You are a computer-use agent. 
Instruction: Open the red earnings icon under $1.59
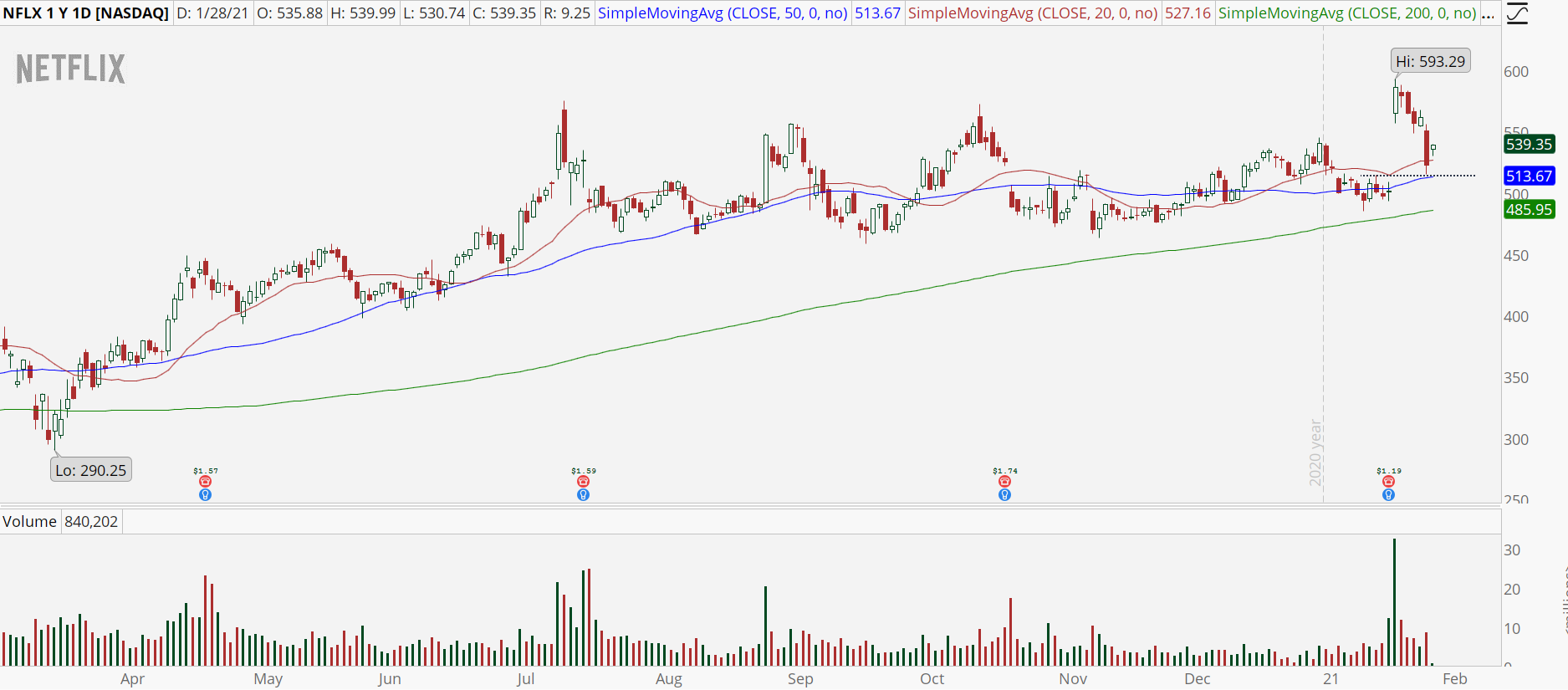[x=584, y=482]
